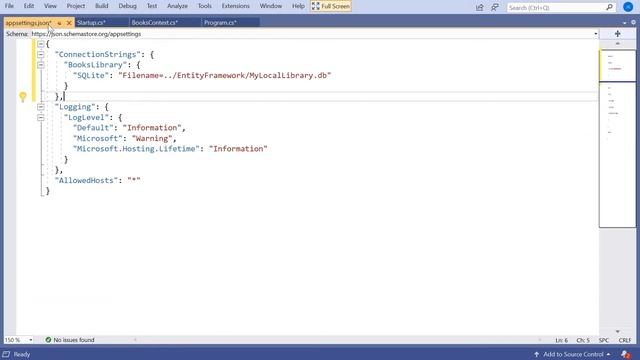Viewport: 640px width, 360px height.
Task: Click the green No issues checkmark icon
Action: point(48,340)
